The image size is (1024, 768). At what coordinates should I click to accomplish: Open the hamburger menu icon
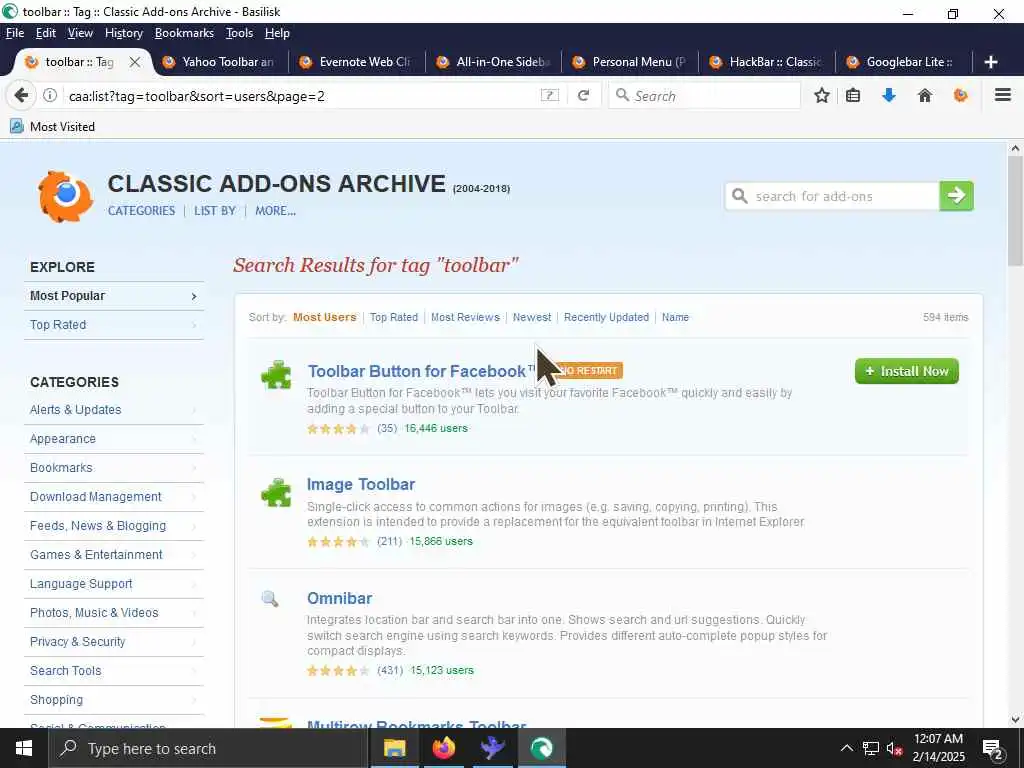point(1003,96)
